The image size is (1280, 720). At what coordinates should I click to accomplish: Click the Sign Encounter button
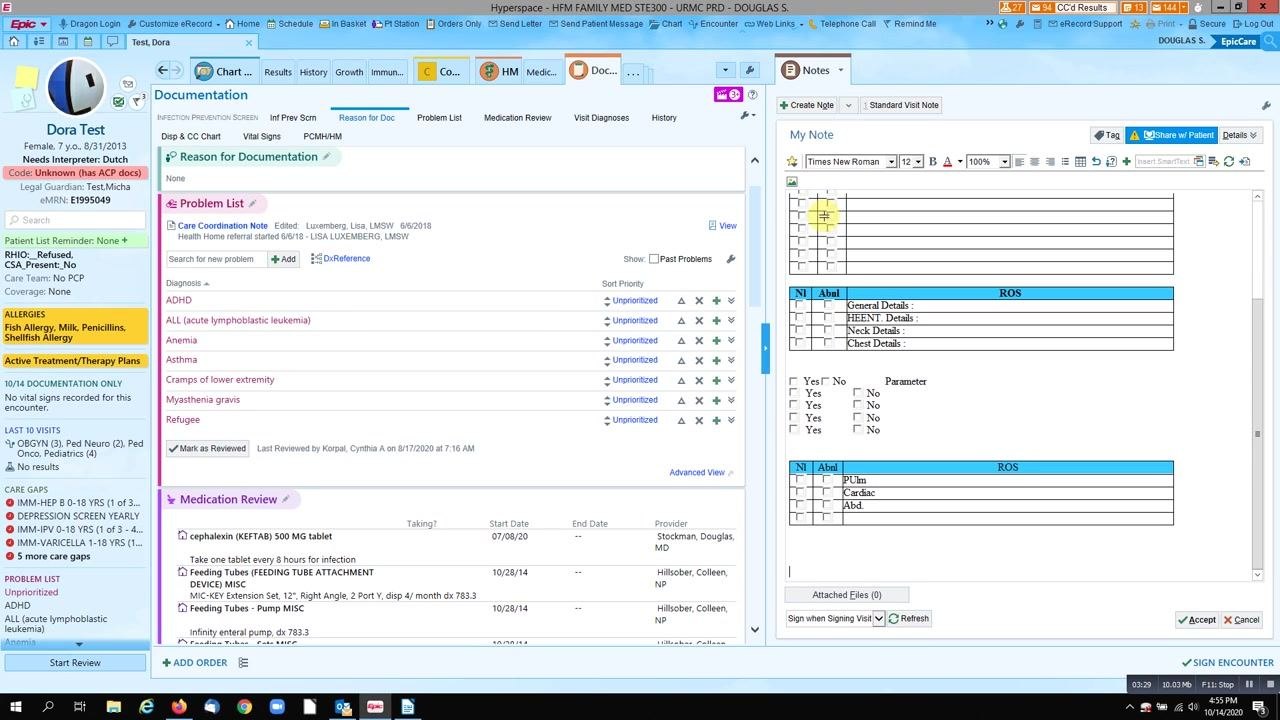pos(1227,662)
